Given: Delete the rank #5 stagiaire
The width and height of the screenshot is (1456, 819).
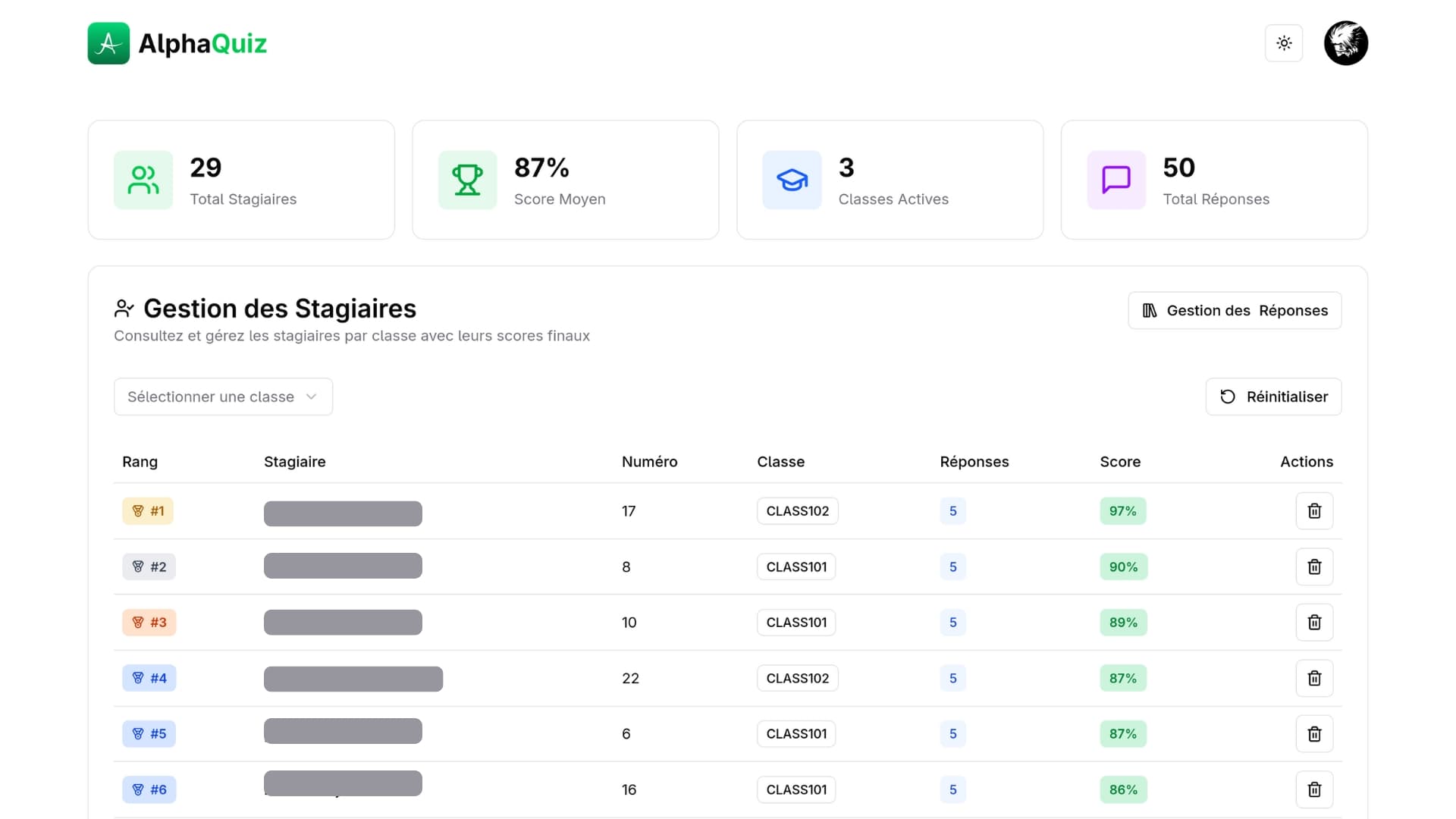Looking at the screenshot, I should pos(1314,733).
